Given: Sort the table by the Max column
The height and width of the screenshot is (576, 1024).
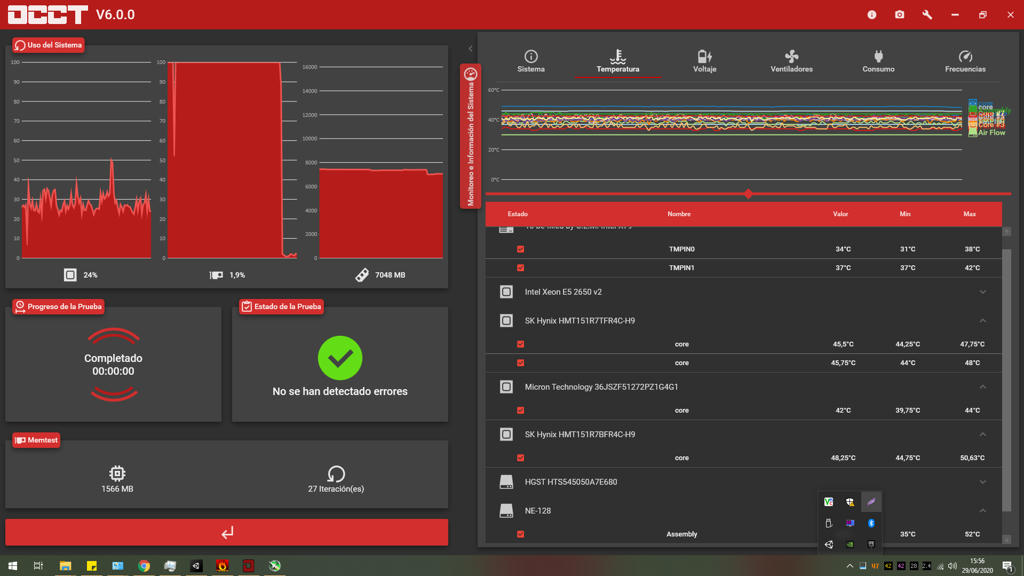Looking at the screenshot, I should point(970,214).
